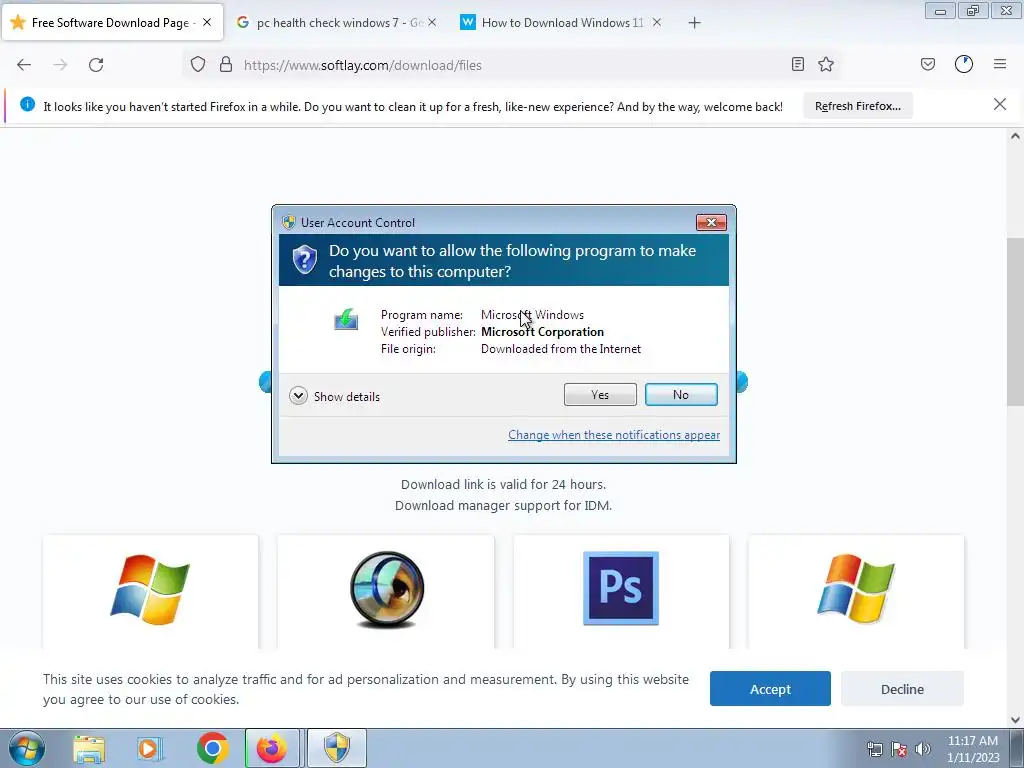Close the pc health check Google tab
This screenshot has width=1024, height=768.
(432, 22)
